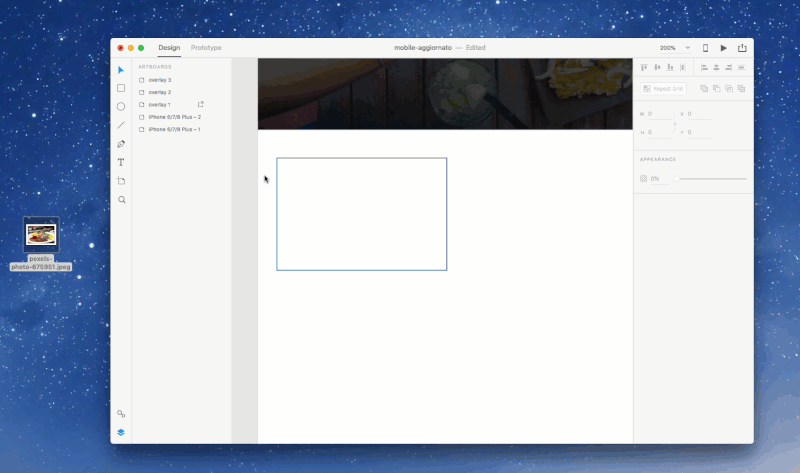The height and width of the screenshot is (473, 800).
Task: Select iPhone 6/7/8 Plus – 2 artboard
Action: [174, 117]
